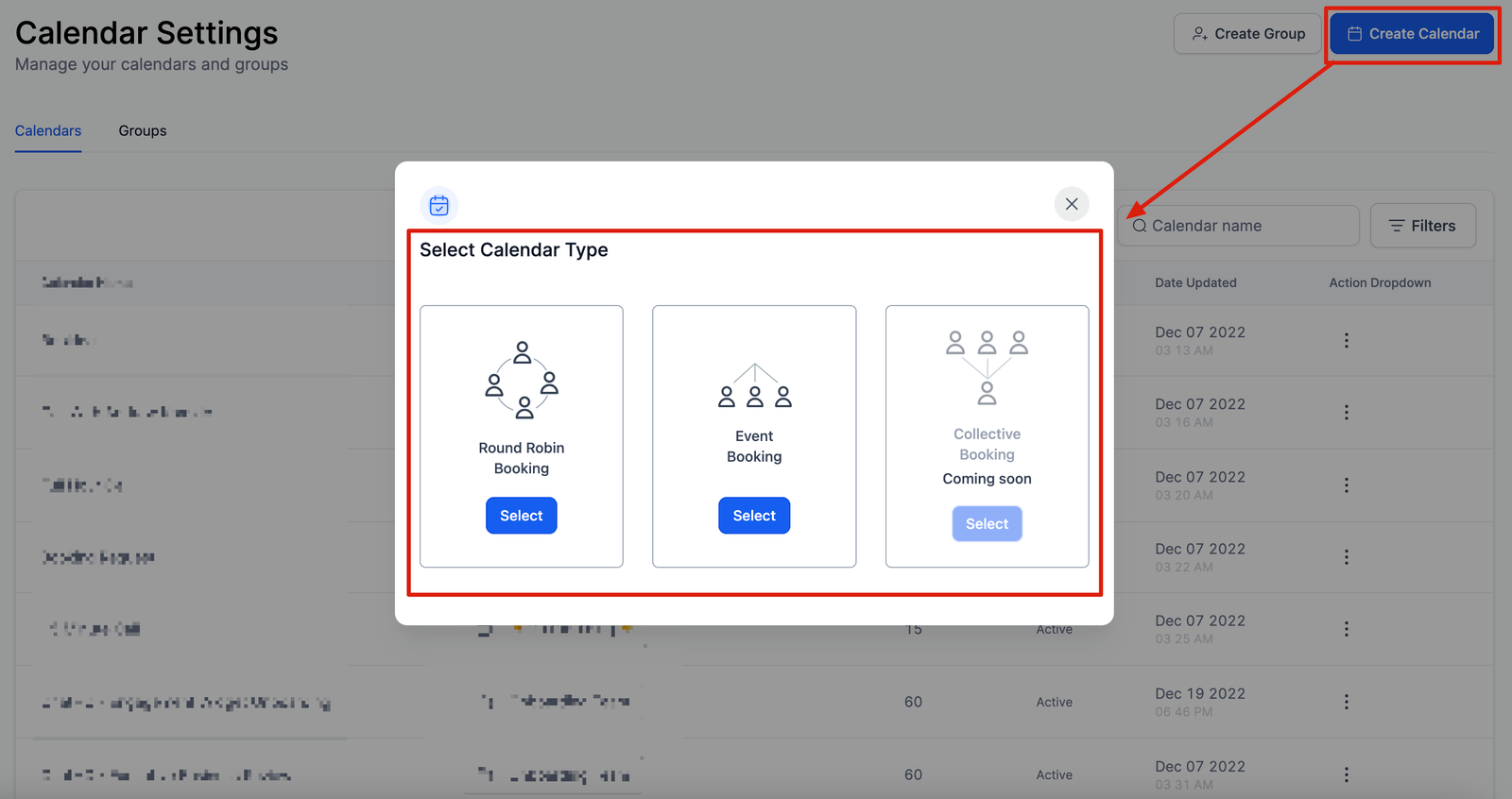Select Event Booking calendar type
This screenshot has width=1512, height=799.
[x=754, y=516]
